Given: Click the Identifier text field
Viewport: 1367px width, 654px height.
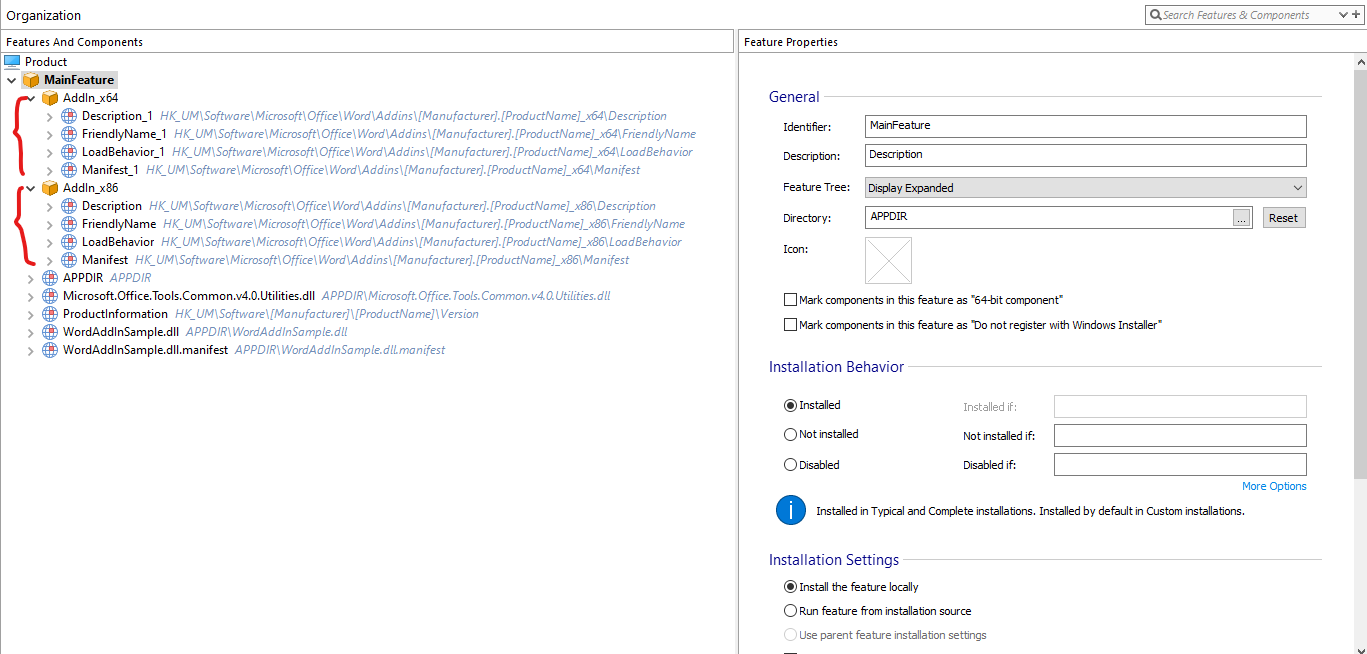Looking at the screenshot, I should point(1085,126).
